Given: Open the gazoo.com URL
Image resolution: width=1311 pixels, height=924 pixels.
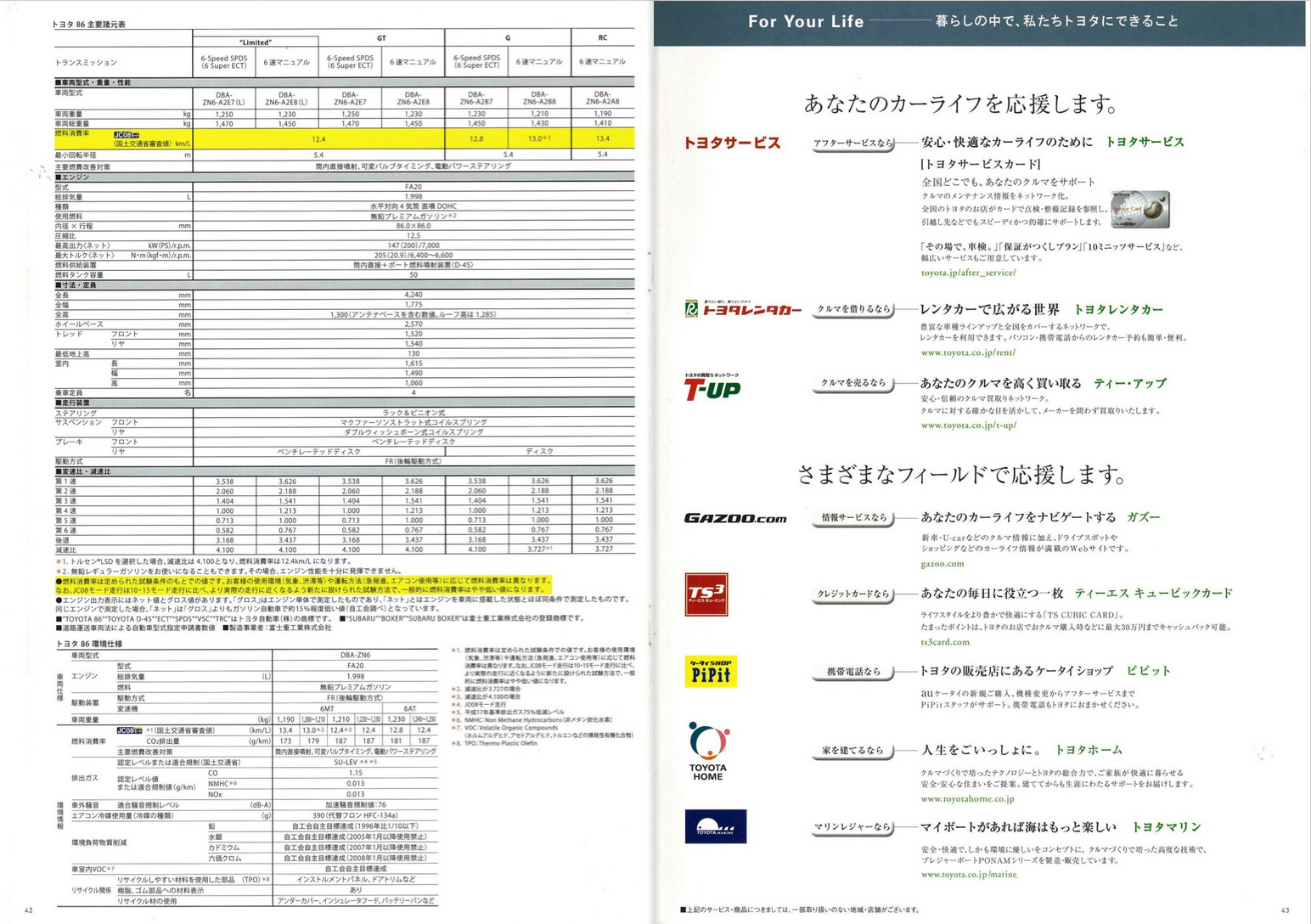Looking at the screenshot, I should pos(942,564).
